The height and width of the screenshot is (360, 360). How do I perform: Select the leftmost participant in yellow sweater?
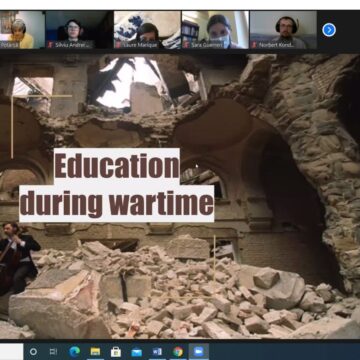click(x=22, y=30)
